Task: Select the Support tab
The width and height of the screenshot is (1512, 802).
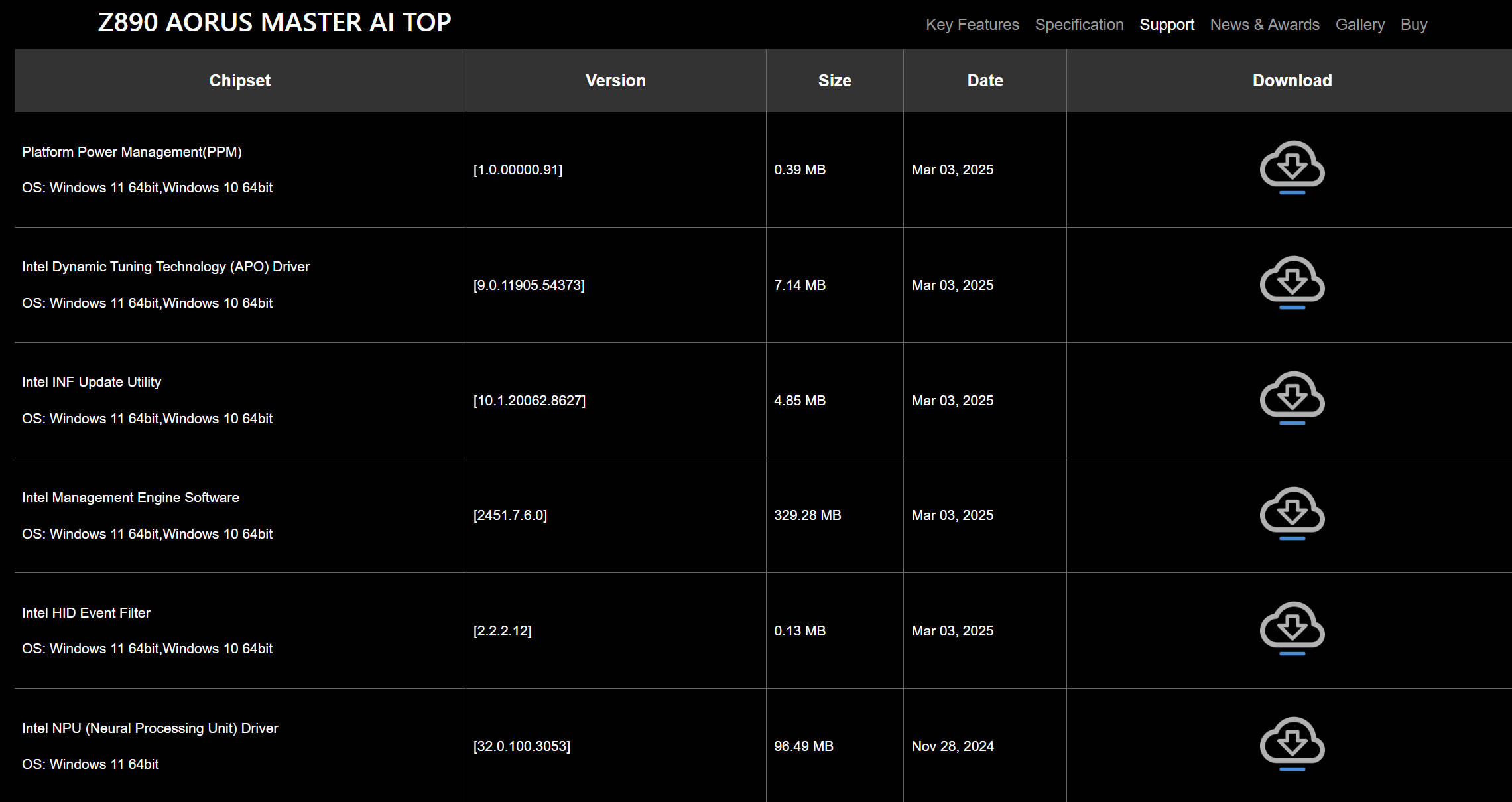Action: [1166, 25]
